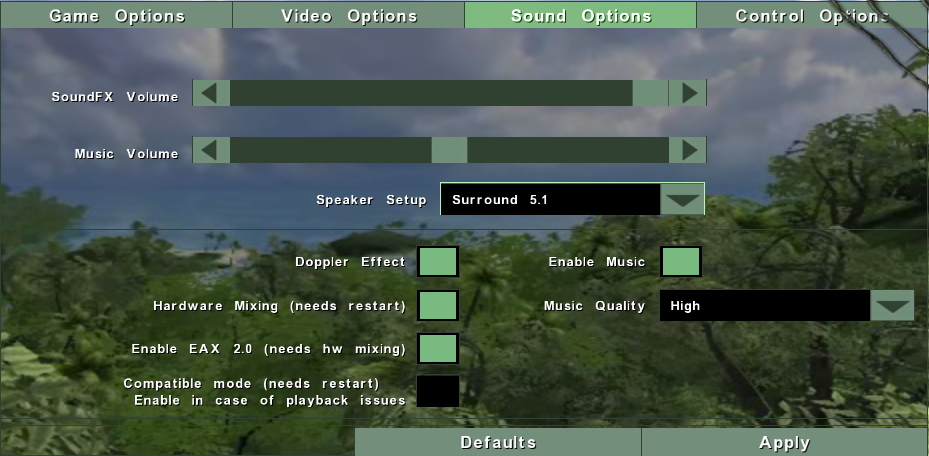Toggle Enable EAX 2.0 checkbox

point(438,348)
